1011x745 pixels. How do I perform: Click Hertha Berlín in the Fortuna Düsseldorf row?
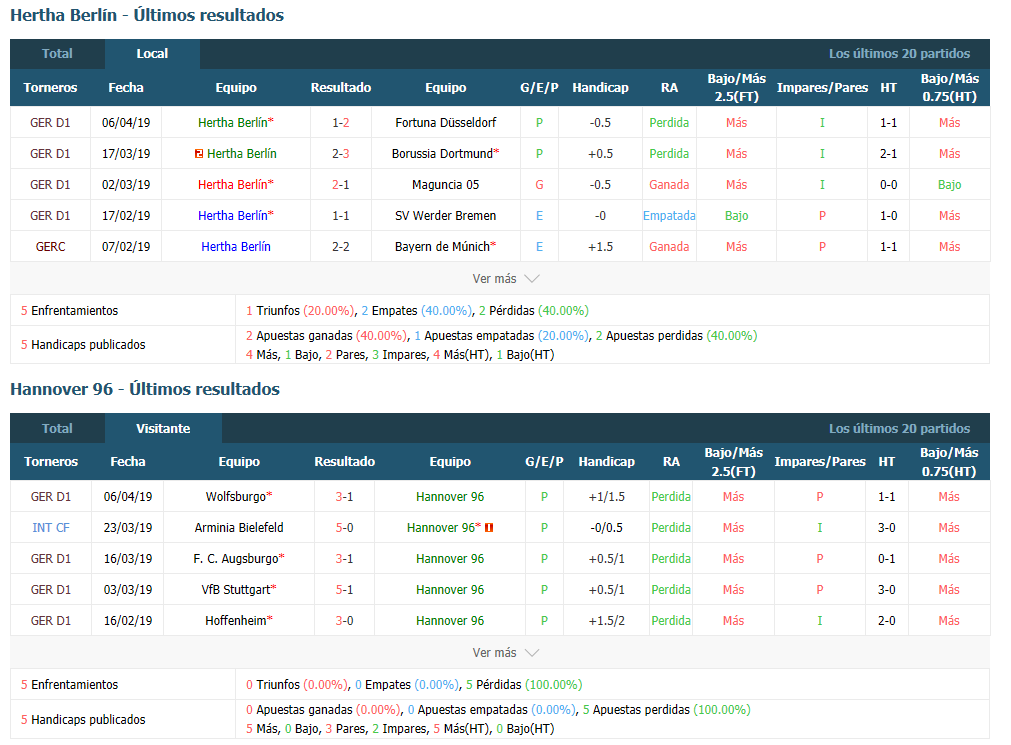click(233, 123)
